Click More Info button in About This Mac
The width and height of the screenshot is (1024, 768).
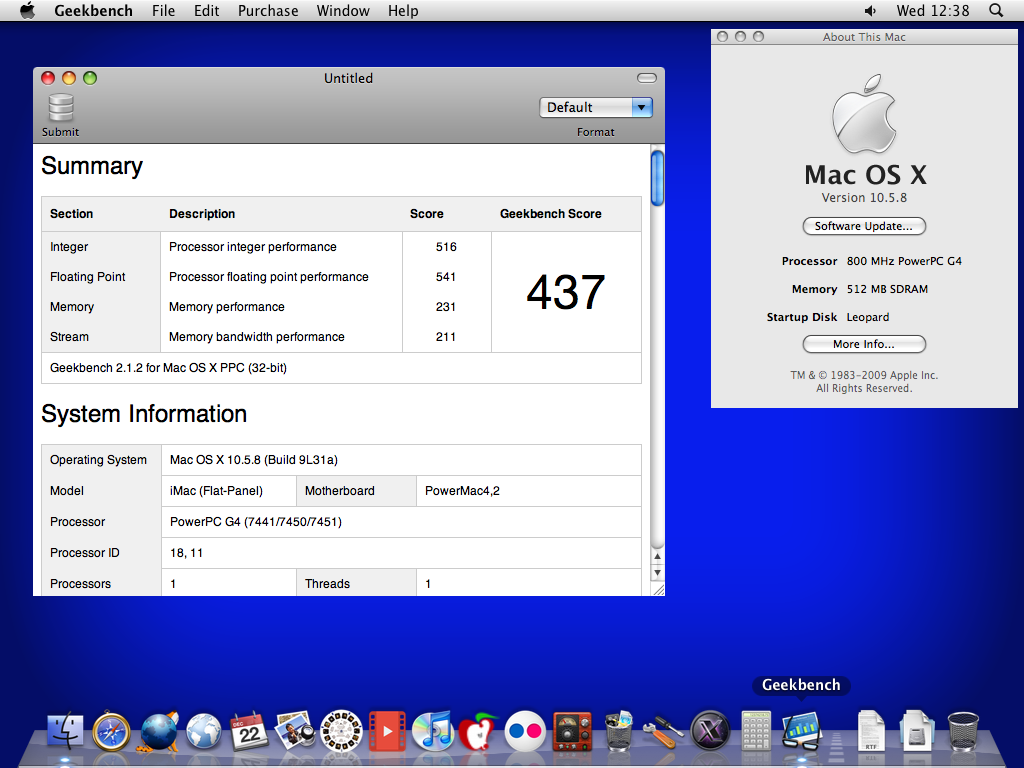864,344
